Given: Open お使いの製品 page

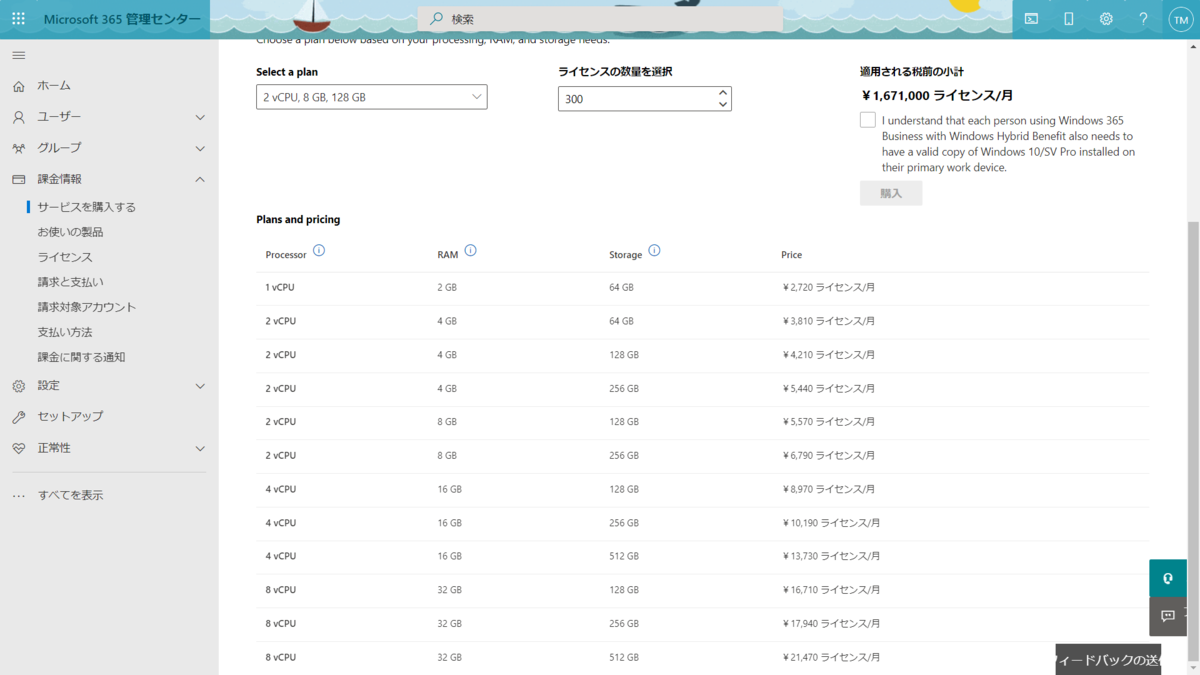Looking at the screenshot, I should click(x=70, y=232).
